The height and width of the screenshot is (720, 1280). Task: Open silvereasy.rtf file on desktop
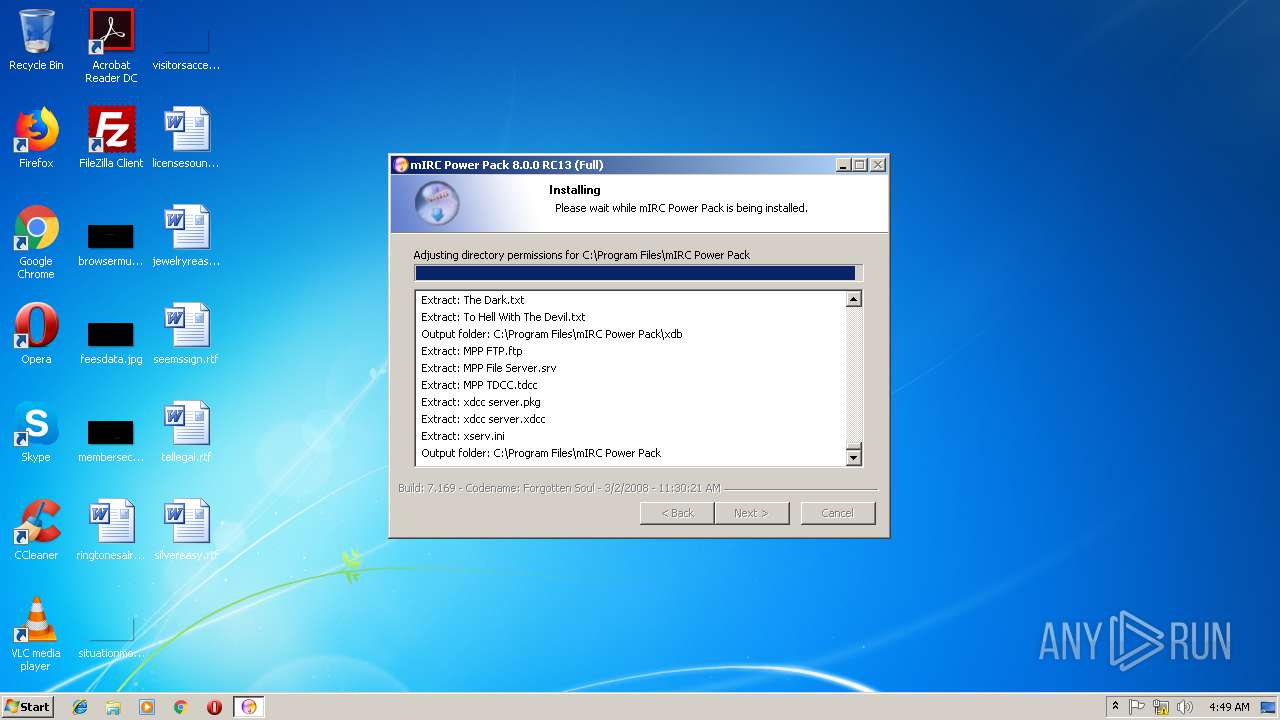tap(186, 530)
